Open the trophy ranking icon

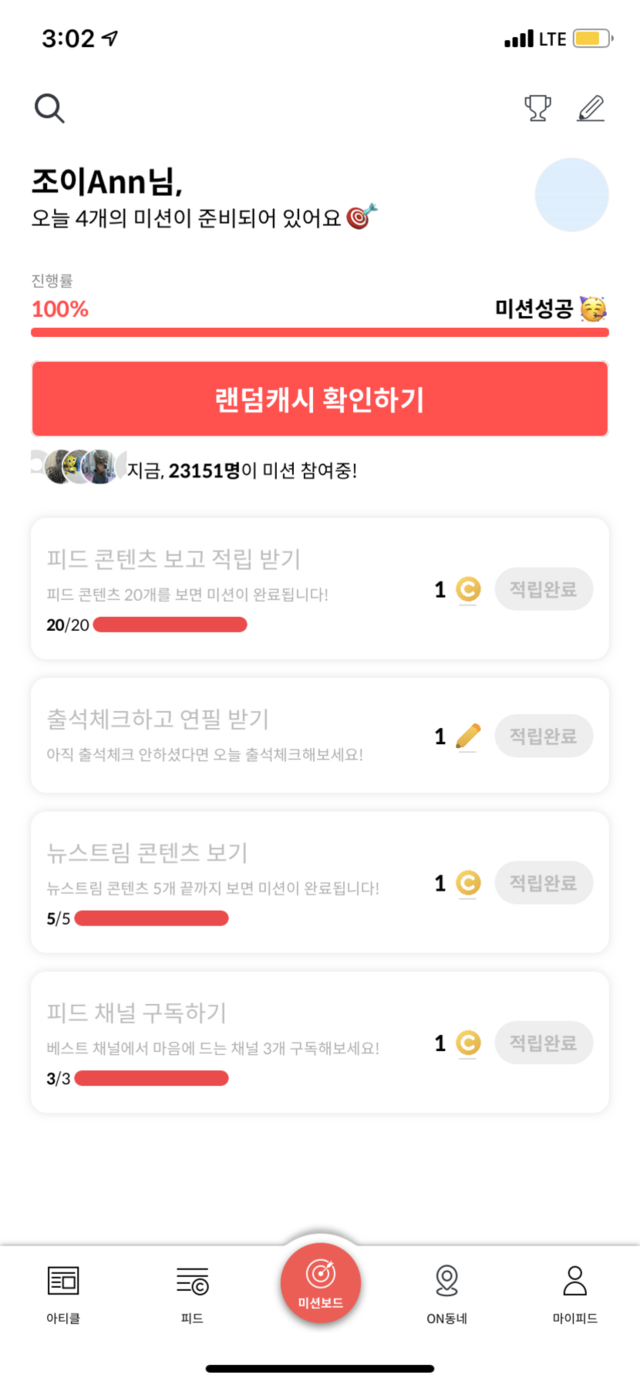(x=538, y=108)
